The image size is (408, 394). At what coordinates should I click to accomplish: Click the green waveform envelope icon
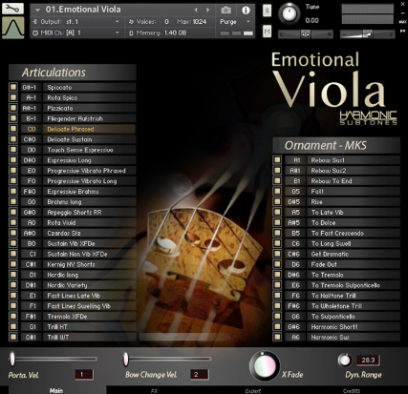(x=13, y=27)
